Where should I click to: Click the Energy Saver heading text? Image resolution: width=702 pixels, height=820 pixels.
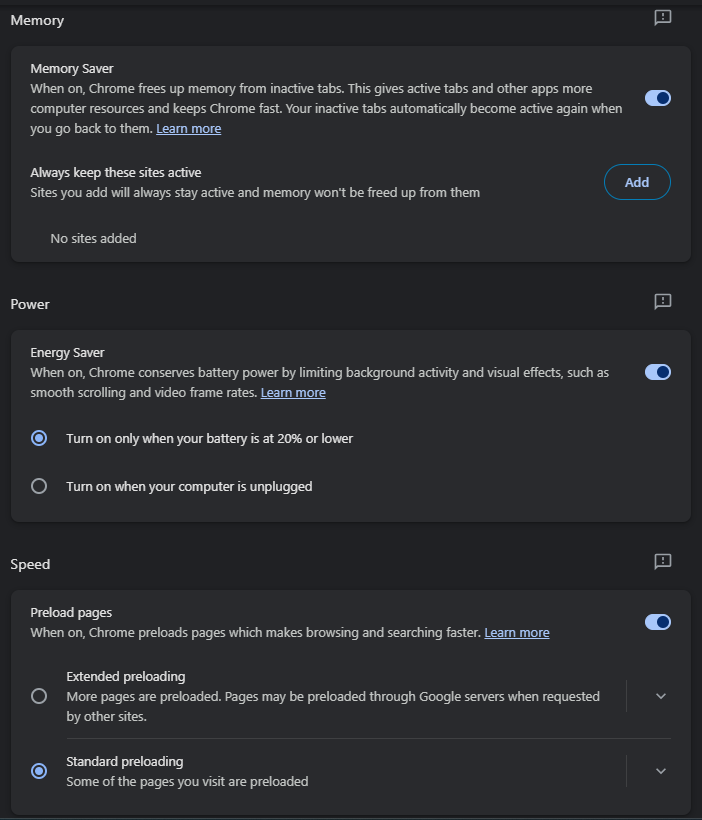tap(67, 353)
